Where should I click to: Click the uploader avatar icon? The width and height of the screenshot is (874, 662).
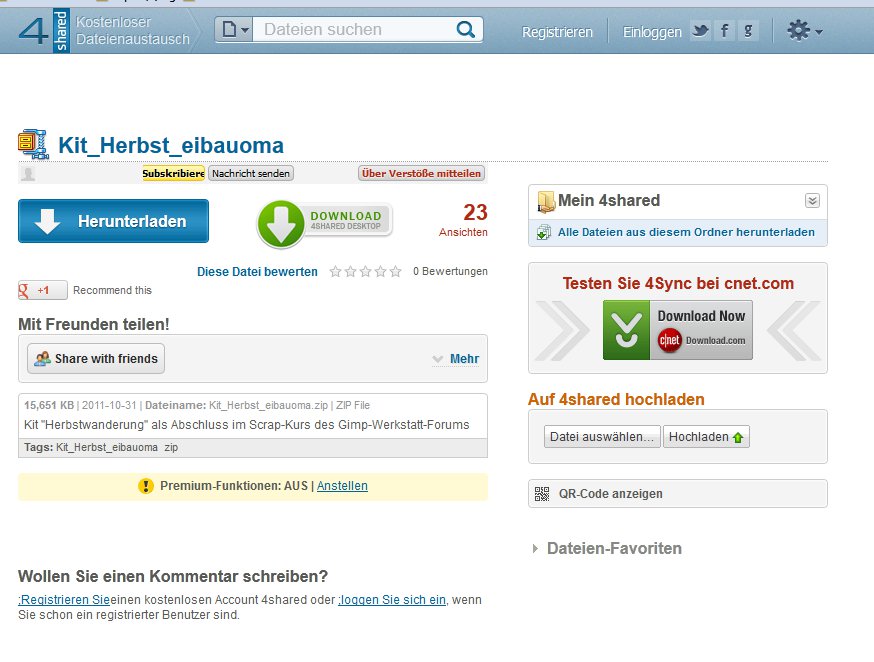pyautogui.click(x=28, y=173)
